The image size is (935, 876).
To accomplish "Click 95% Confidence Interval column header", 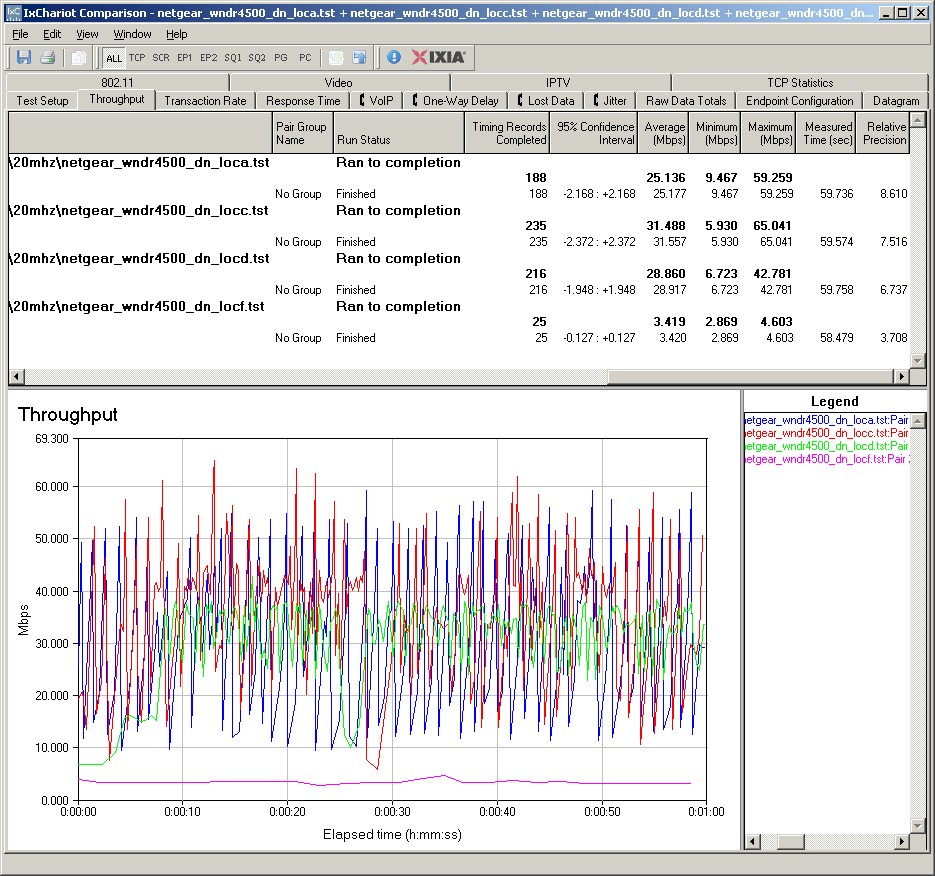I will click(x=593, y=133).
